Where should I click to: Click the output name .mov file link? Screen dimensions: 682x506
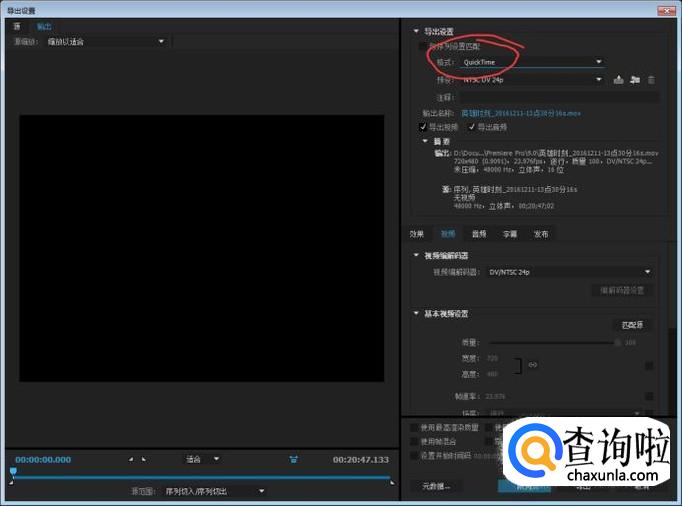tap(521, 113)
